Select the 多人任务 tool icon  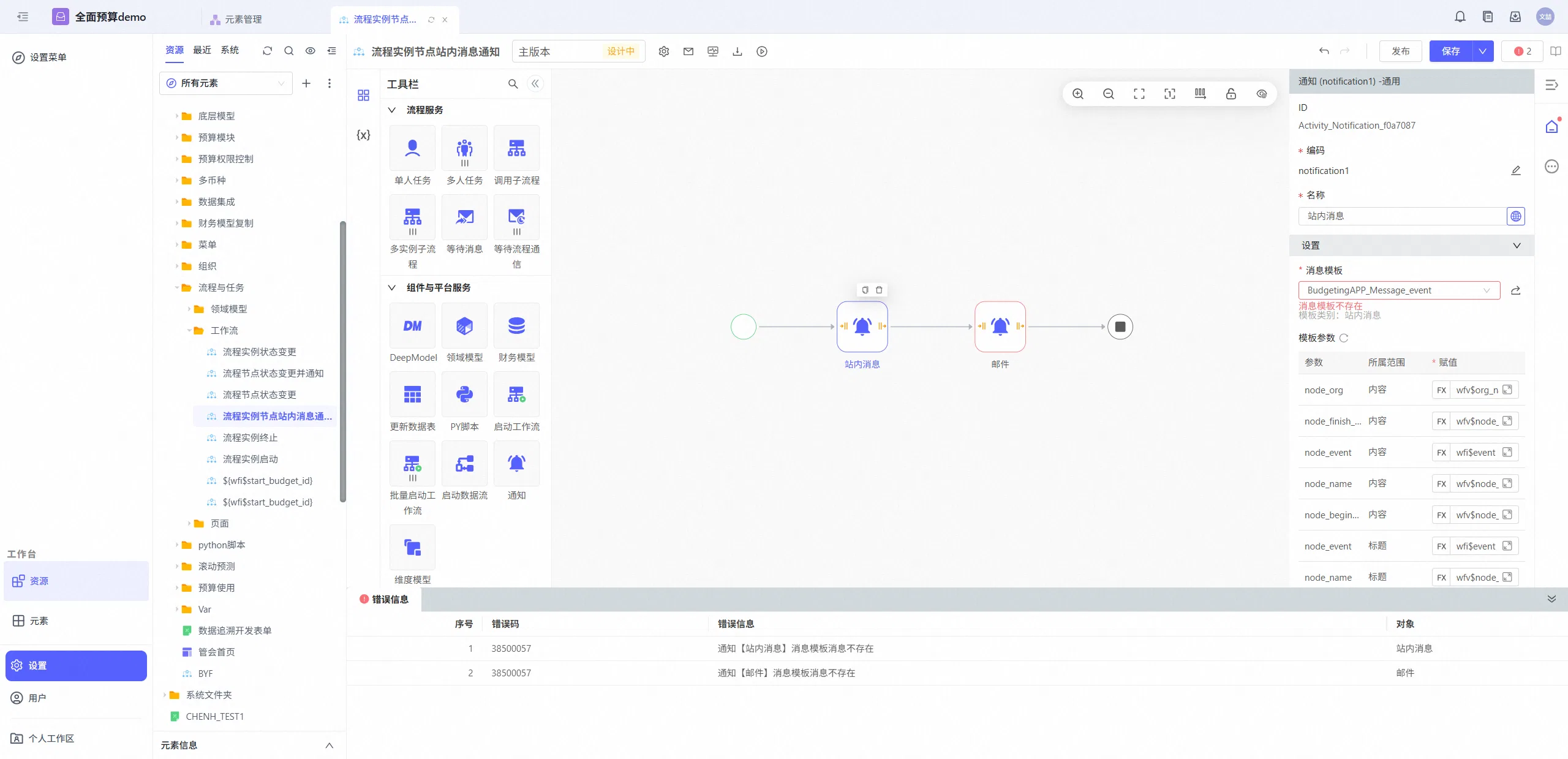(x=464, y=148)
